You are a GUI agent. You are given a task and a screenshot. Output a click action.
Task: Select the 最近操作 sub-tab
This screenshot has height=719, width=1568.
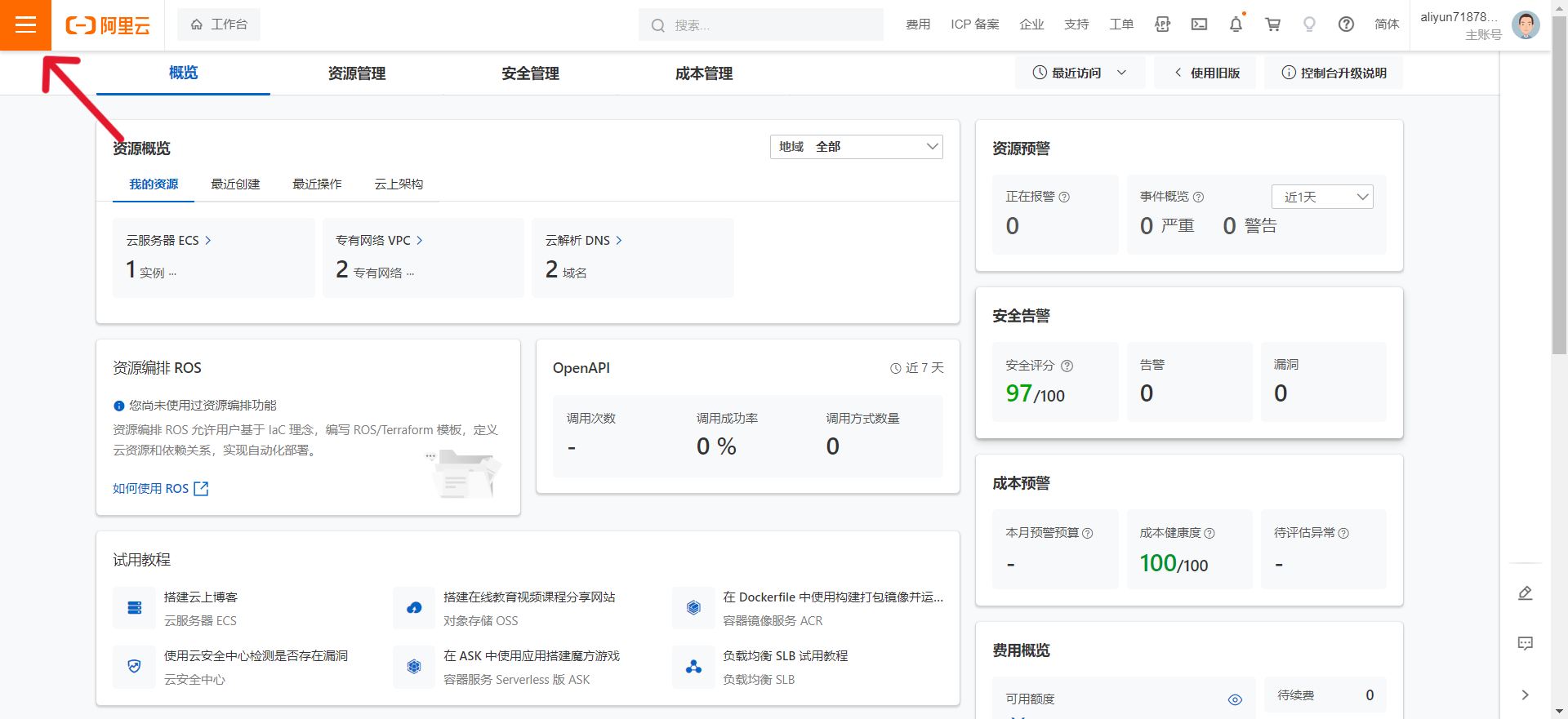click(317, 184)
